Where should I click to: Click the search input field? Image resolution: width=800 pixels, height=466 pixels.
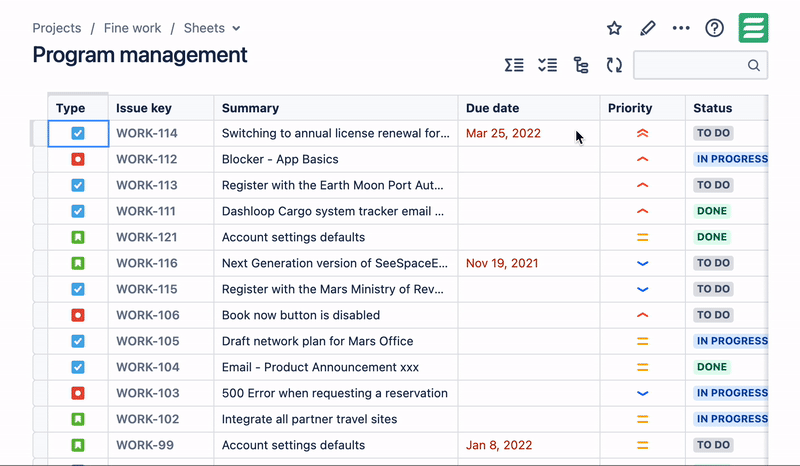pos(701,65)
